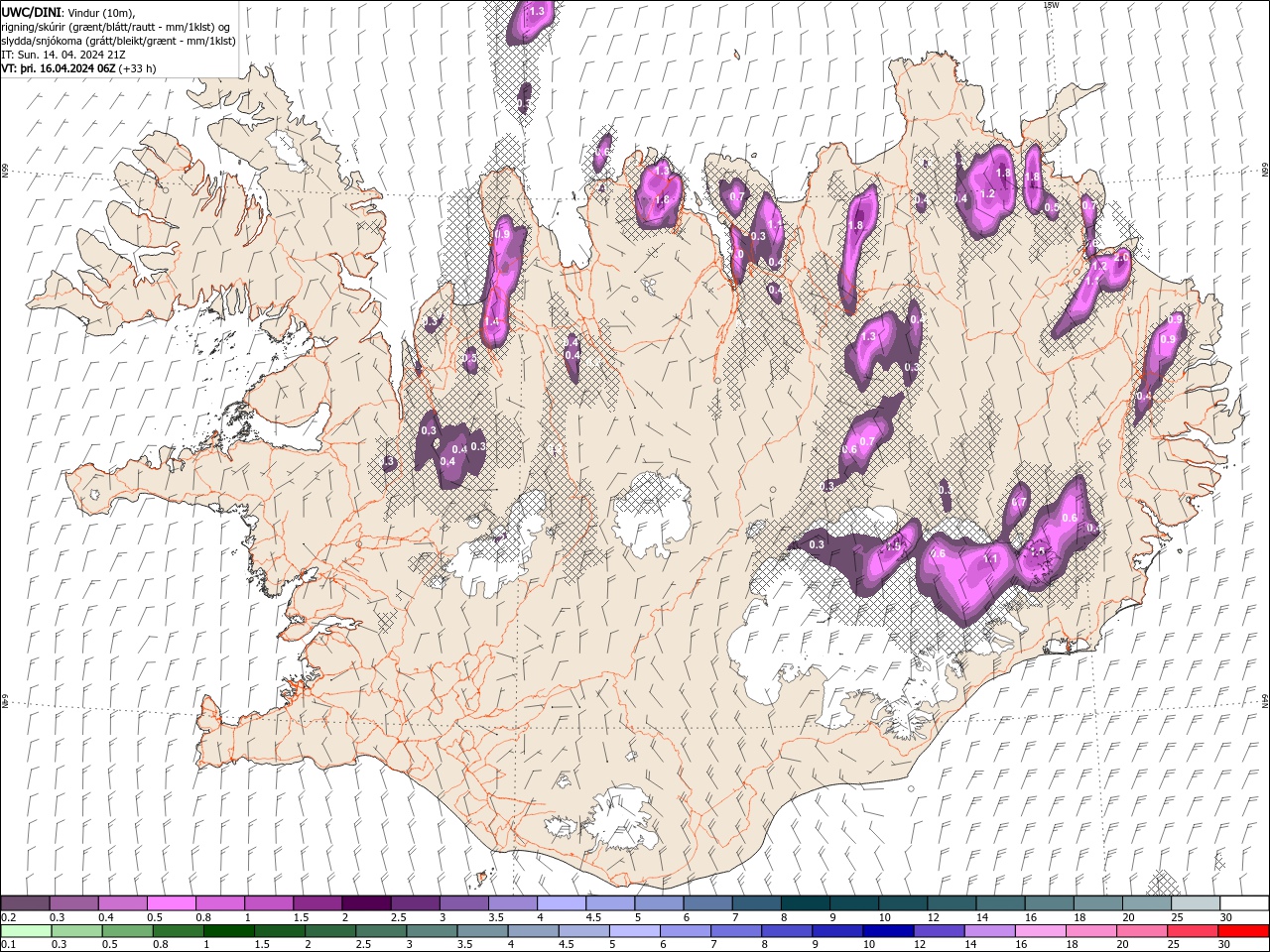This screenshot has width=1270, height=952.
Task: Click the '64N' latitude label on the right edge
Action: click(1265, 701)
